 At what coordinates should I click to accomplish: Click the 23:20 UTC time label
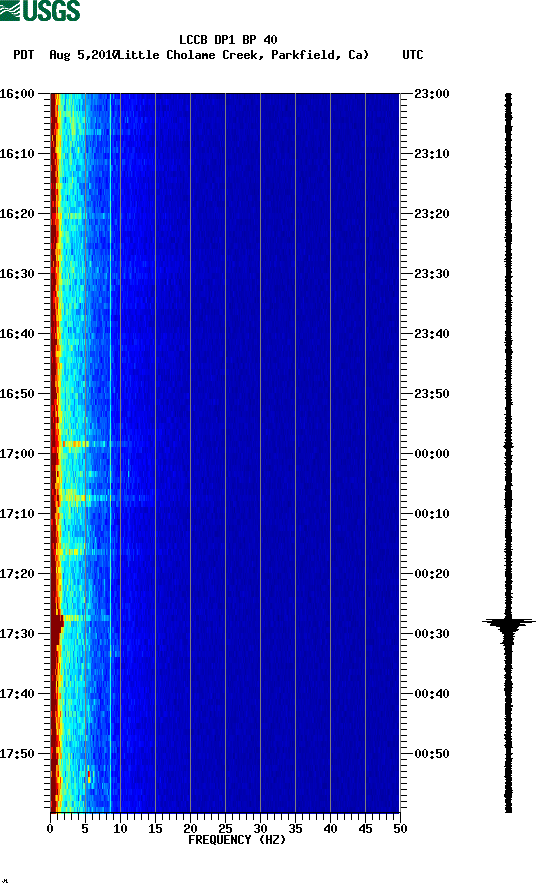(432, 214)
